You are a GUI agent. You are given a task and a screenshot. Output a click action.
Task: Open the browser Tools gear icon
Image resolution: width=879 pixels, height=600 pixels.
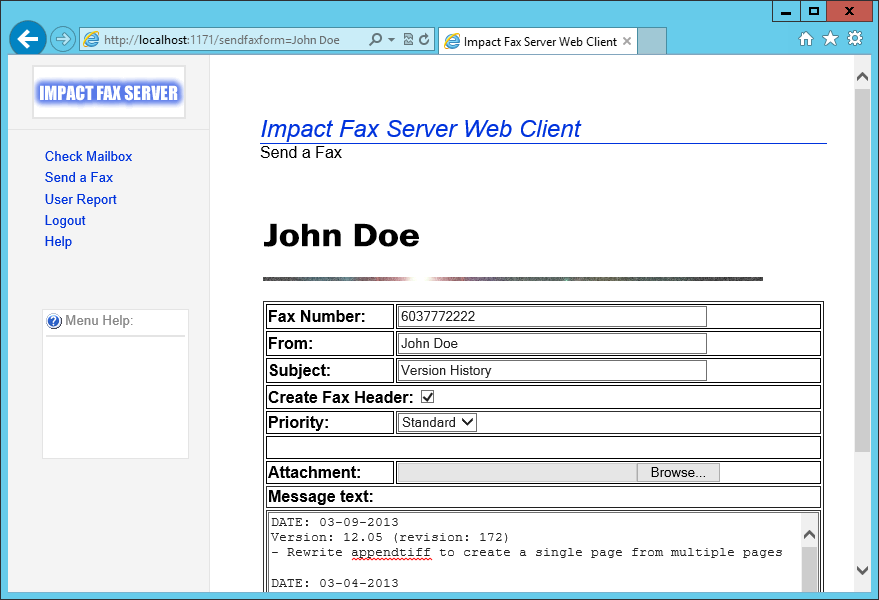click(855, 39)
